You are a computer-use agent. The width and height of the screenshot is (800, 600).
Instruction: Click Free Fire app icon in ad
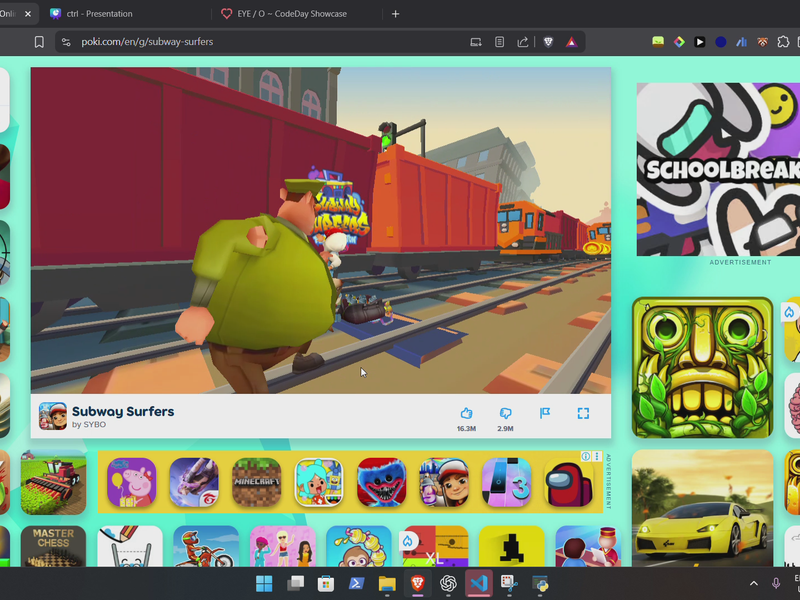click(194, 482)
